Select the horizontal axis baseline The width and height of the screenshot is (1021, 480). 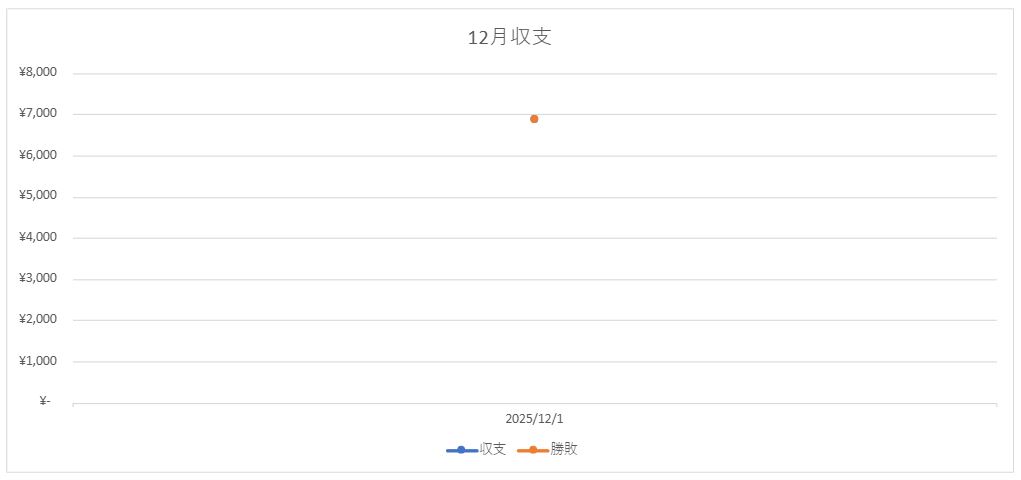point(300,403)
